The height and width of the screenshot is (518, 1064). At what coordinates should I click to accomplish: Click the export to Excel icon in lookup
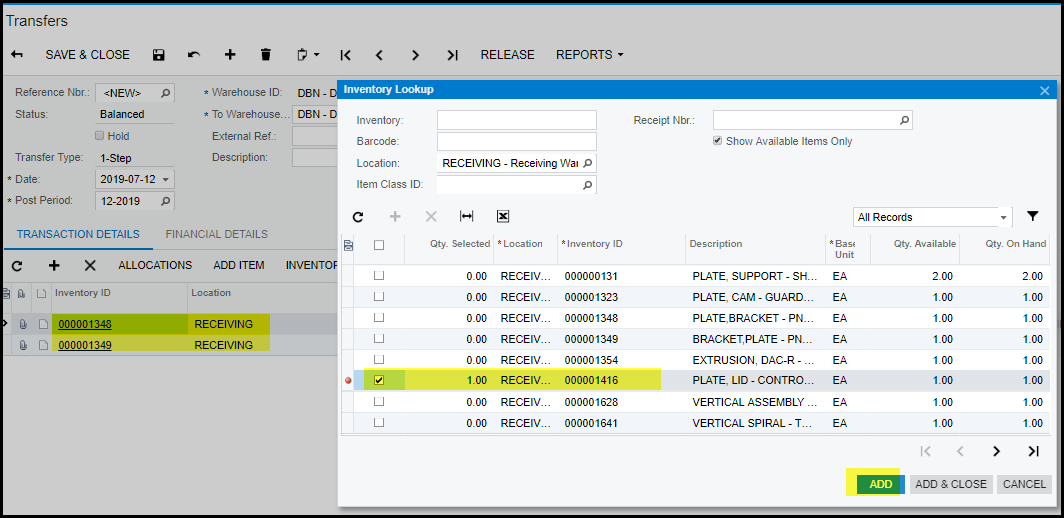pyautogui.click(x=503, y=216)
